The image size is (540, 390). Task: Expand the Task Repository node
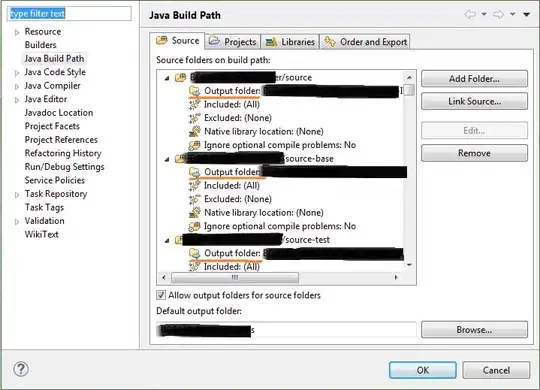coord(17,195)
